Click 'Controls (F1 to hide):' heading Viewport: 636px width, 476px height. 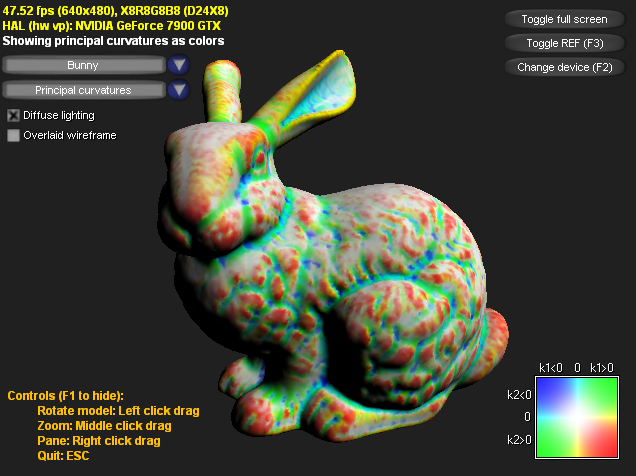tap(66, 396)
